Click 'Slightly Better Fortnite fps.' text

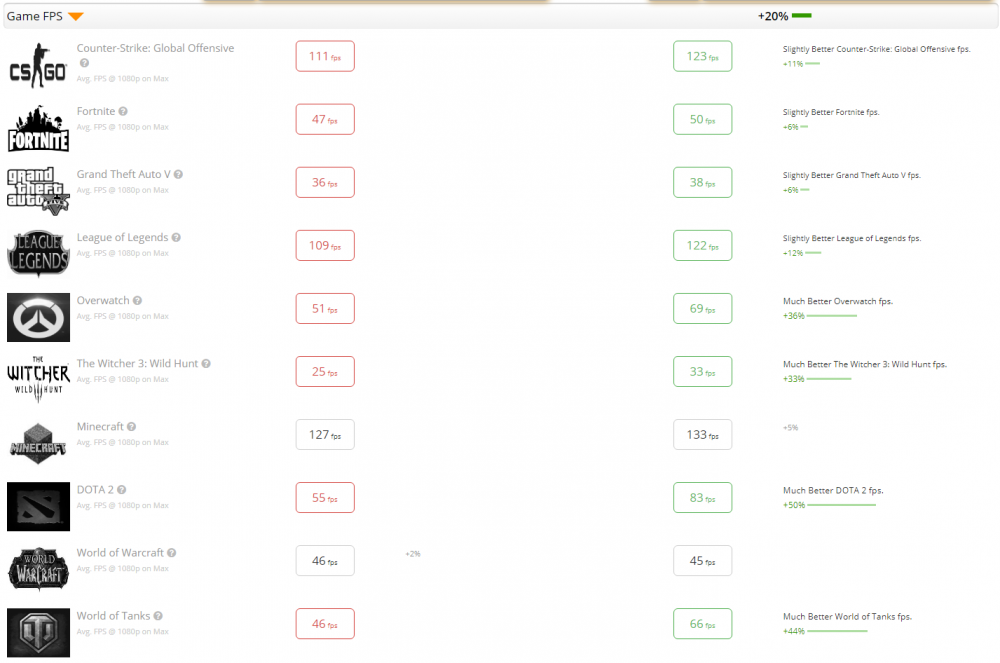pyautogui.click(x=831, y=112)
